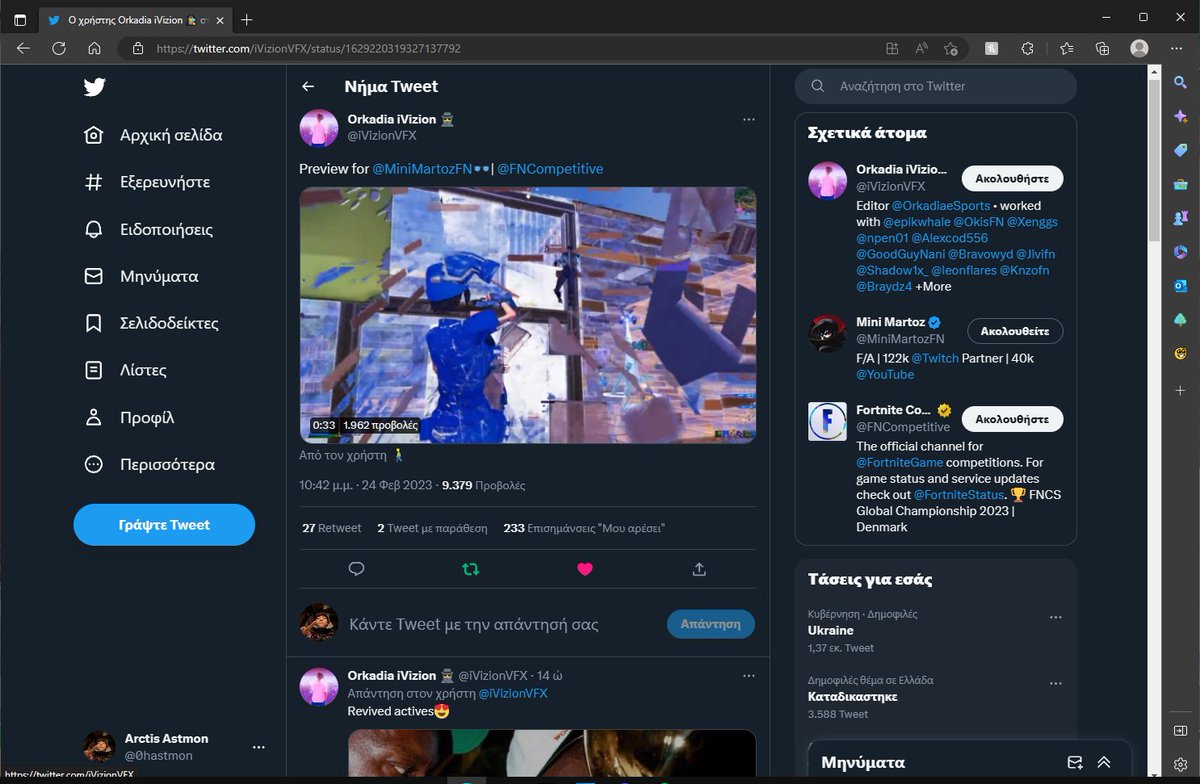Open browser profile avatar
This screenshot has height=784, width=1200.
tap(1139, 48)
